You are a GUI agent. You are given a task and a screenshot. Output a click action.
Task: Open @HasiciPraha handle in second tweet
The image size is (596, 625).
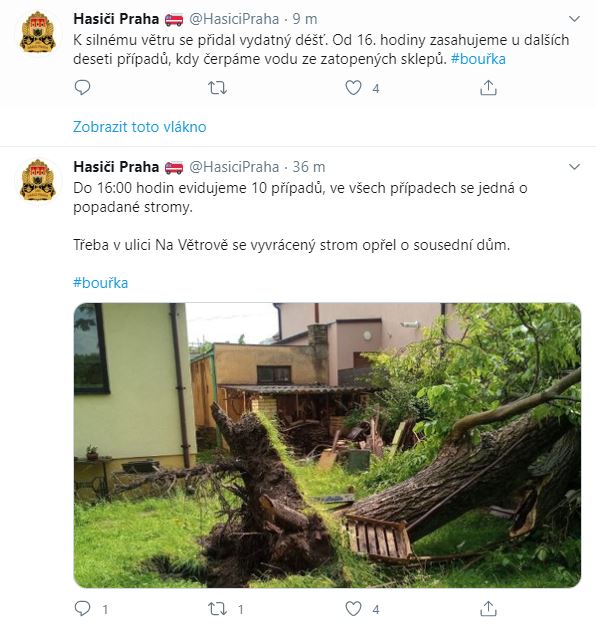234,167
